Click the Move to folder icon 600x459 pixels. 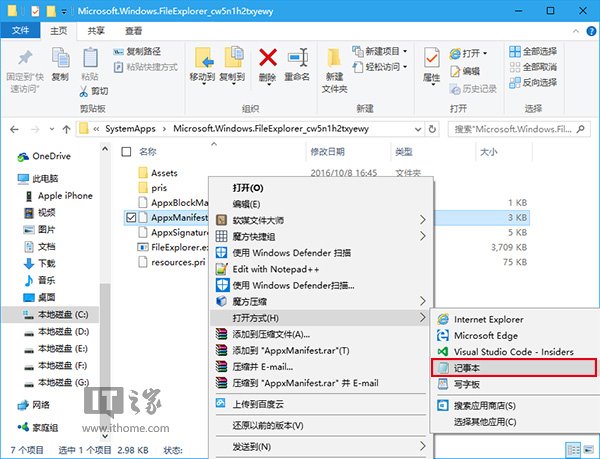coord(202,58)
